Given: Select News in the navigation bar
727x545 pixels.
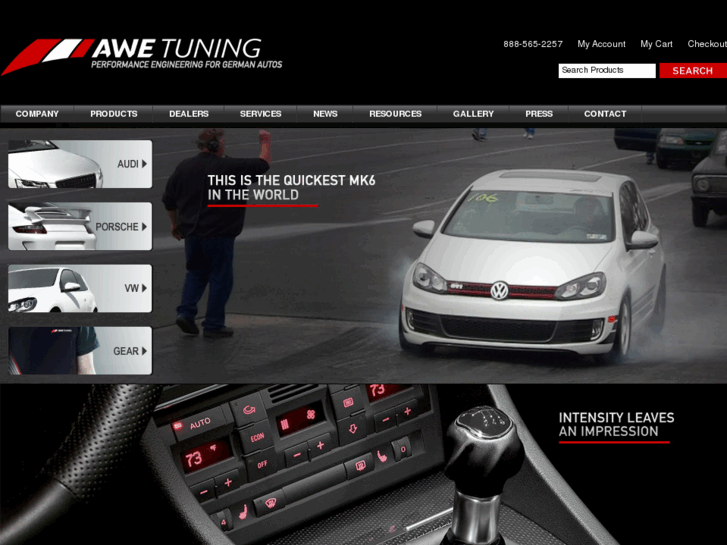Looking at the screenshot, I should [x=325, y=114].
